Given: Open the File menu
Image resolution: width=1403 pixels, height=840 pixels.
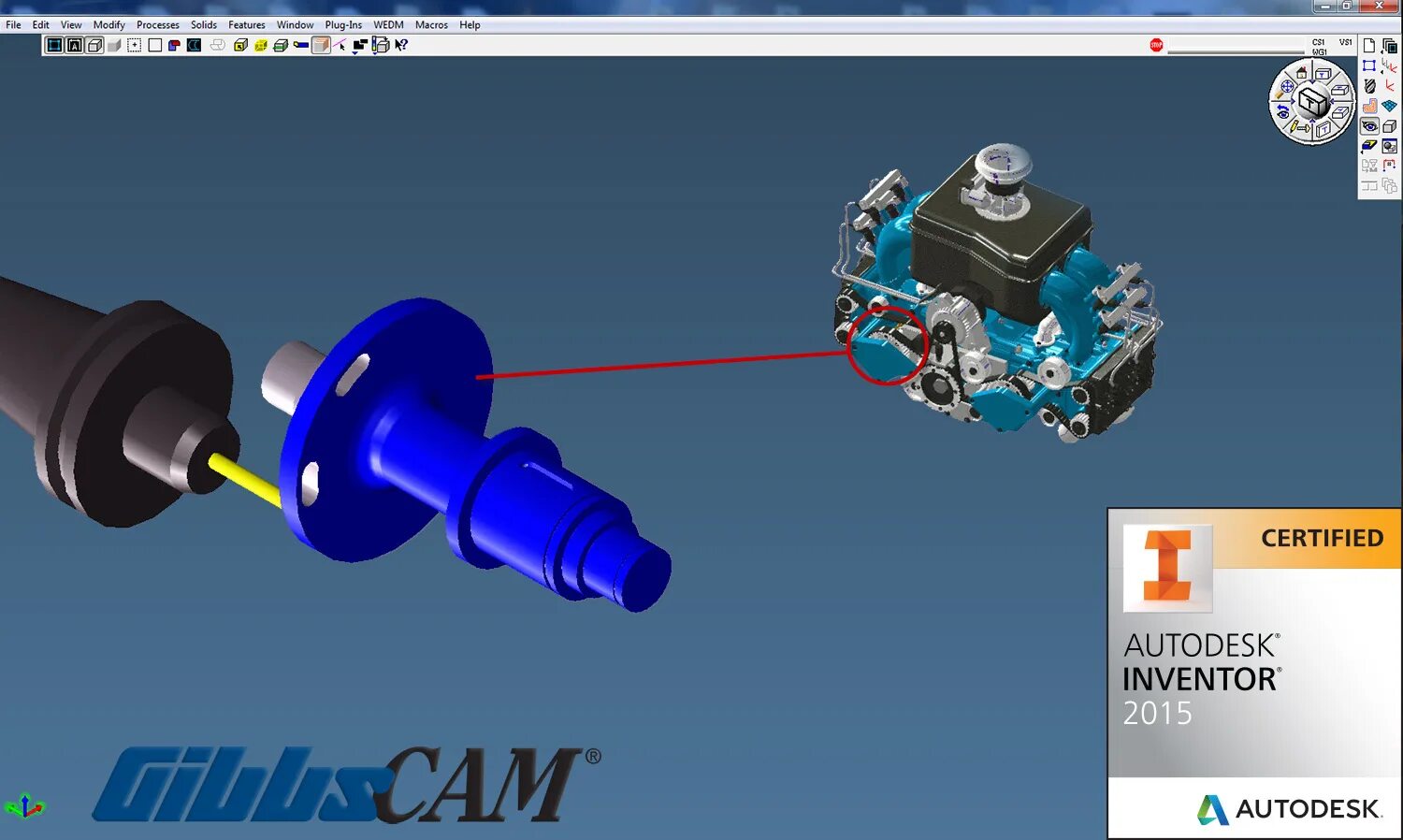Looking at the screenshot, I should 13,25.
